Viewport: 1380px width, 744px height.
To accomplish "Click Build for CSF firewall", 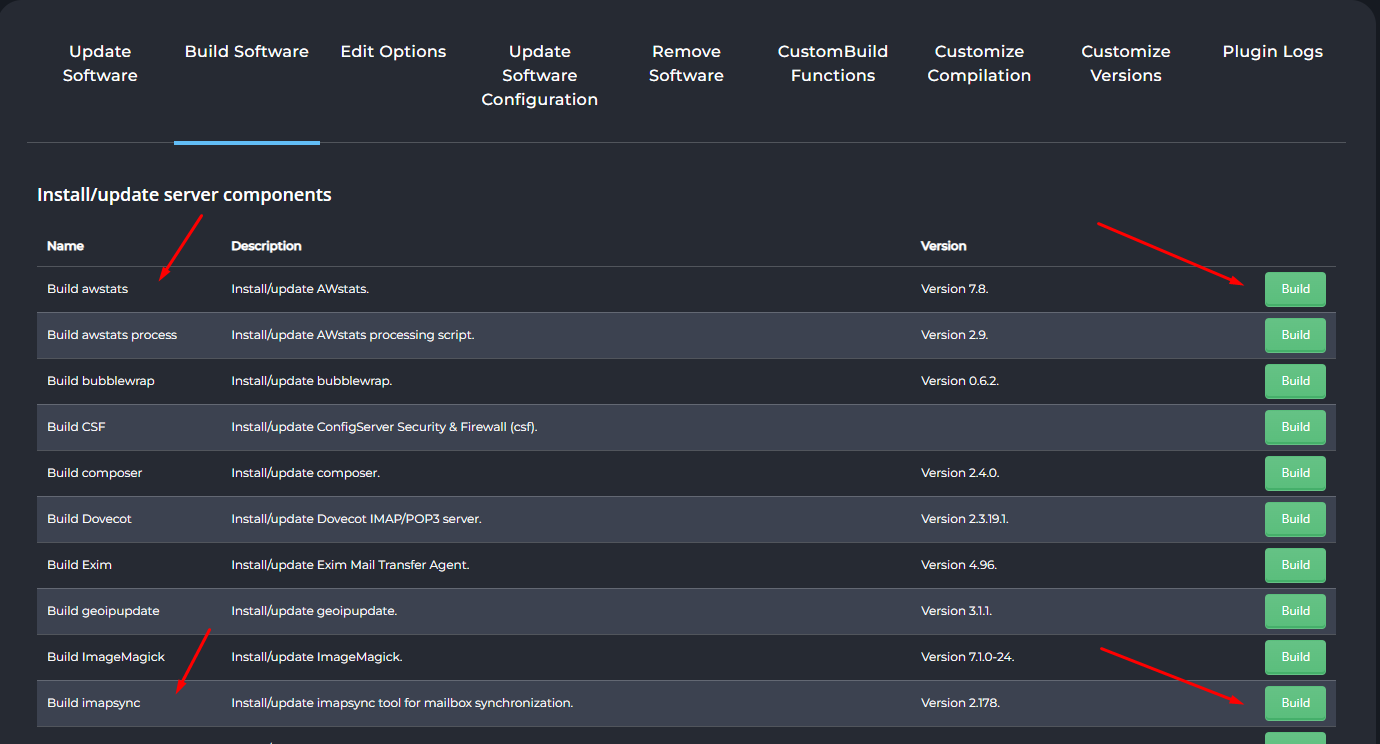I will tap(1295, 427).
